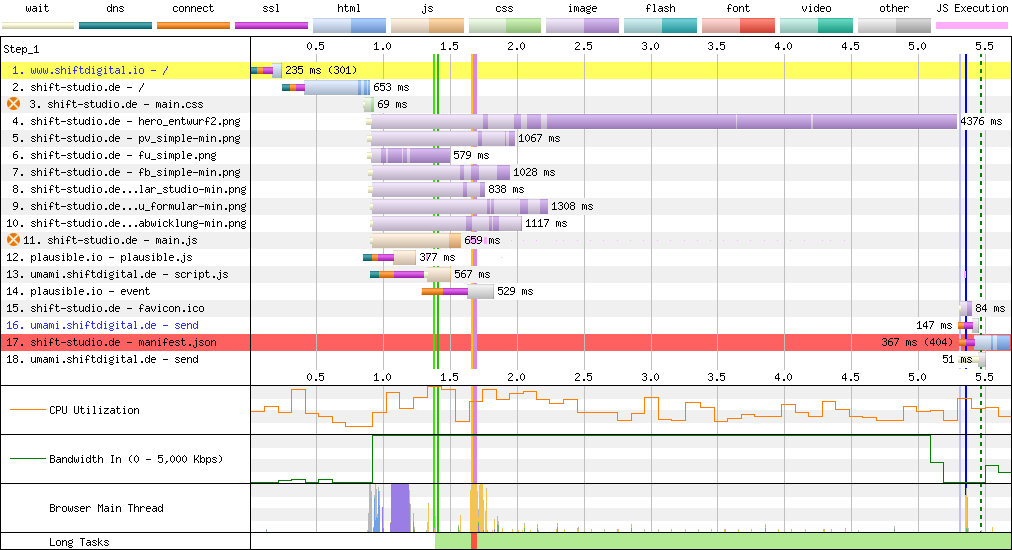The width and height of the screenshot is (1012, 550).
Task: Click the hero_entwurf2.png image download bar
Action: 664,121
